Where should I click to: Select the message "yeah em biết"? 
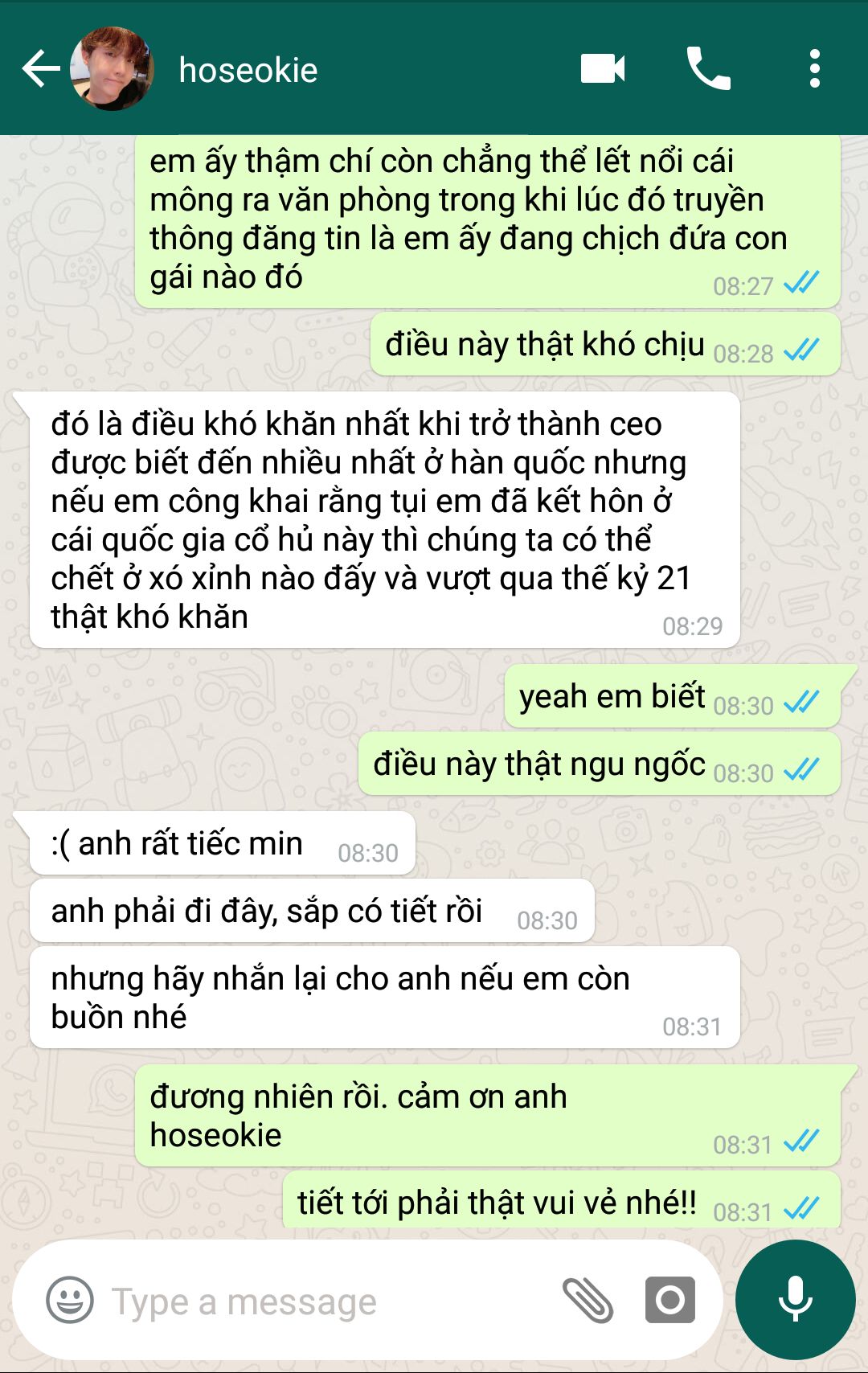(x=672, y=697)
